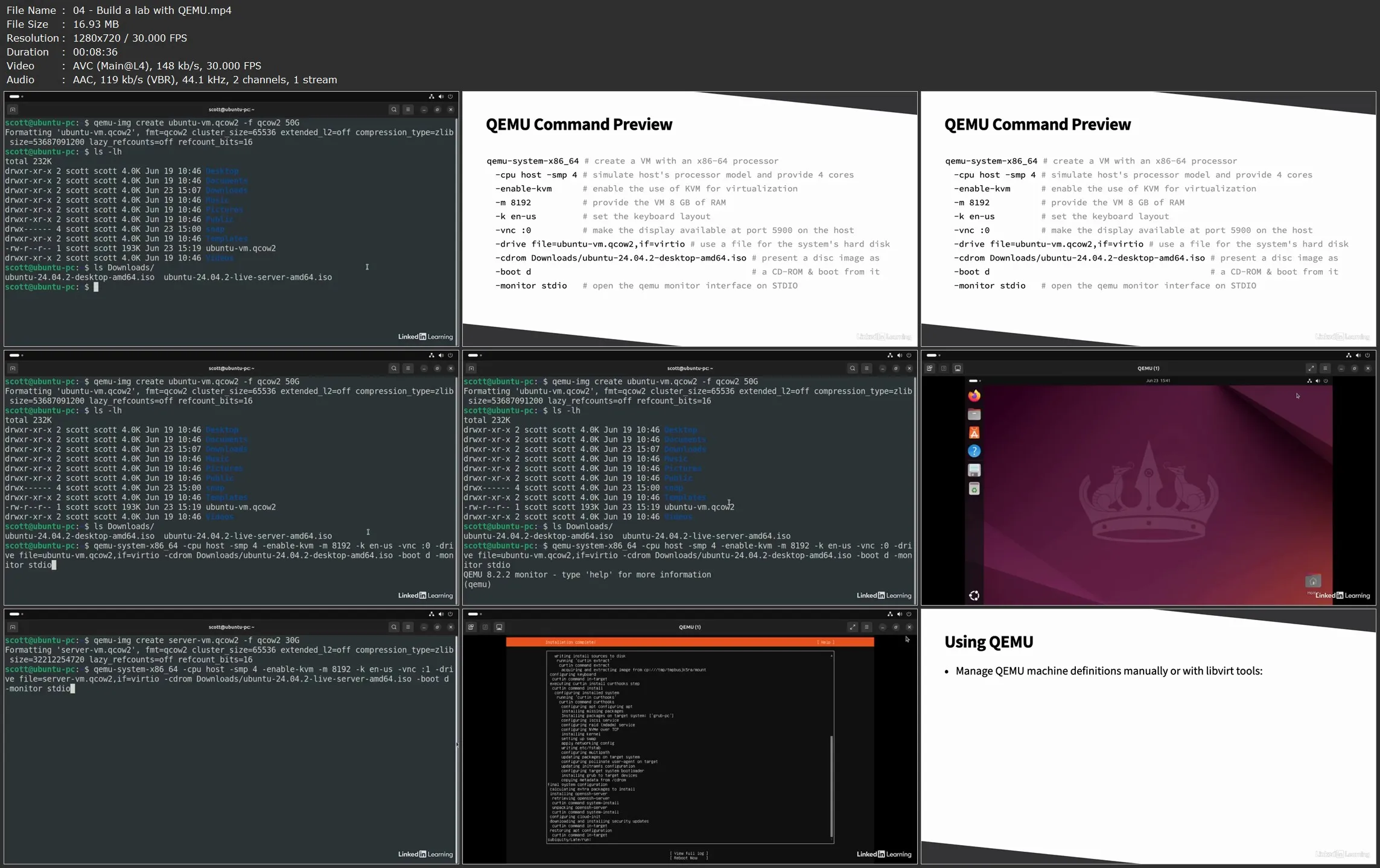Viewport: 1380px width, 868px height.
Task: Launch the orange App Center dock icon
Action: pyautogui.click(x=974, y=432)
